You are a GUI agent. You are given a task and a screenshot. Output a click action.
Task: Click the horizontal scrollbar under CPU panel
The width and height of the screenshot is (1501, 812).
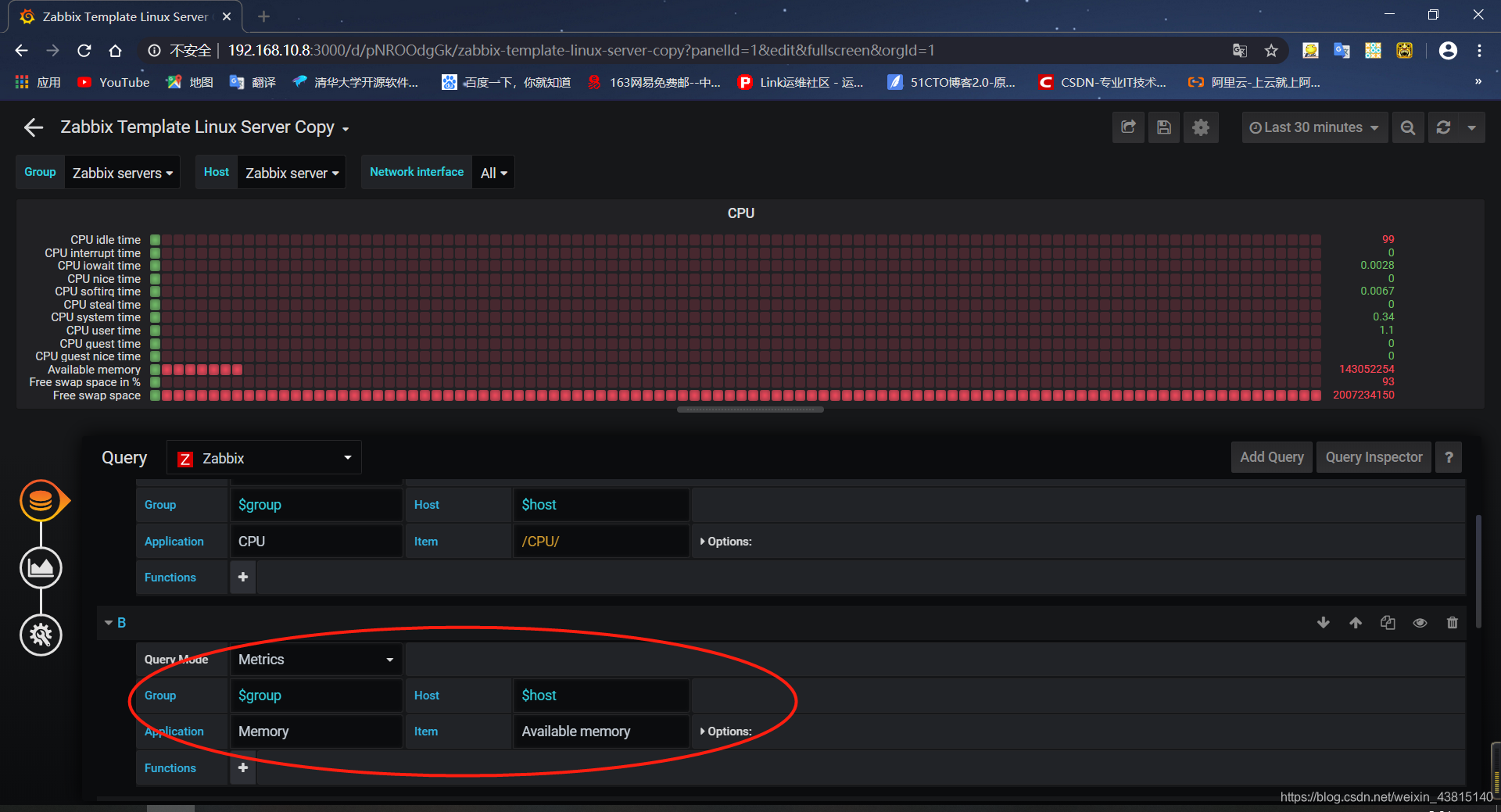pyautogui.click(x=750, y=410)
